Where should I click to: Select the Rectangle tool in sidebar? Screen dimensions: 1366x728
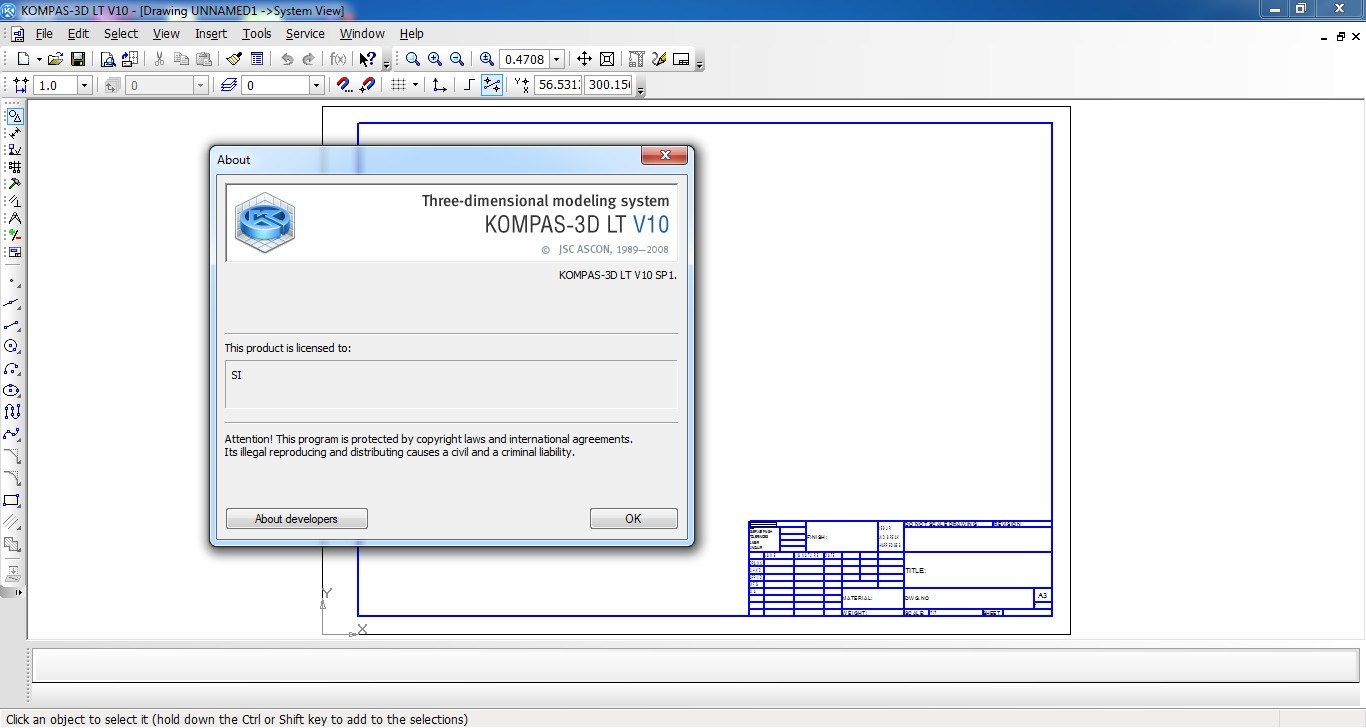click(x=12, y=501)
